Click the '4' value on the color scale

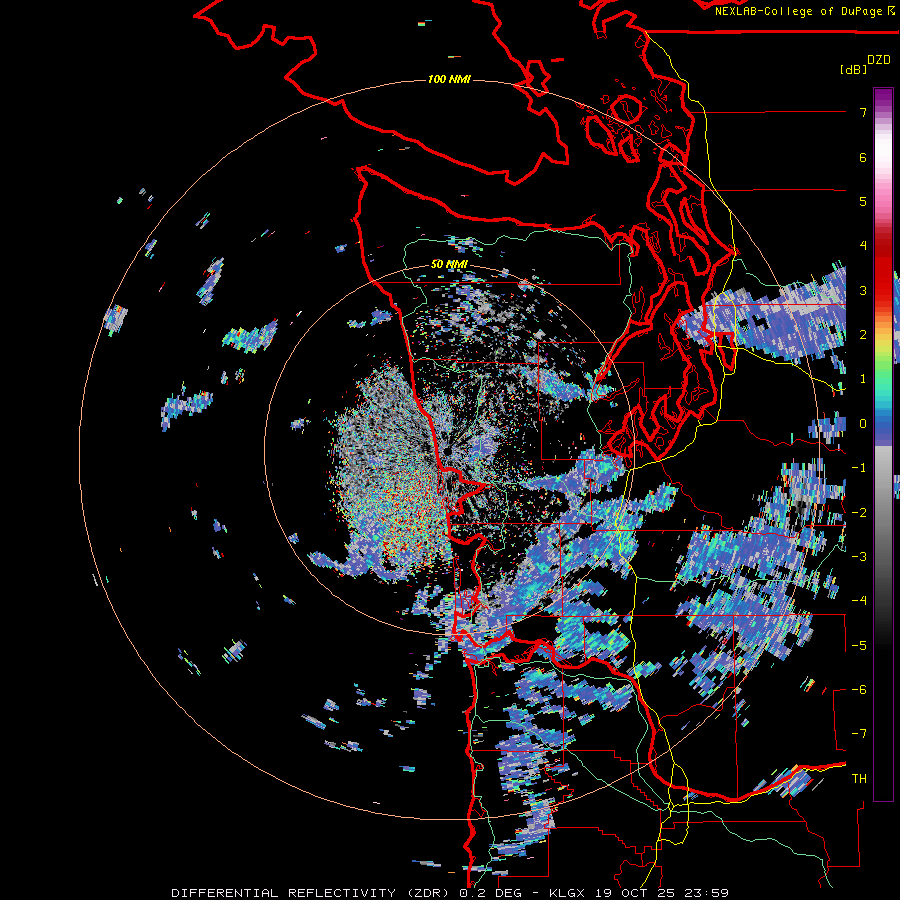pos(863,246)
